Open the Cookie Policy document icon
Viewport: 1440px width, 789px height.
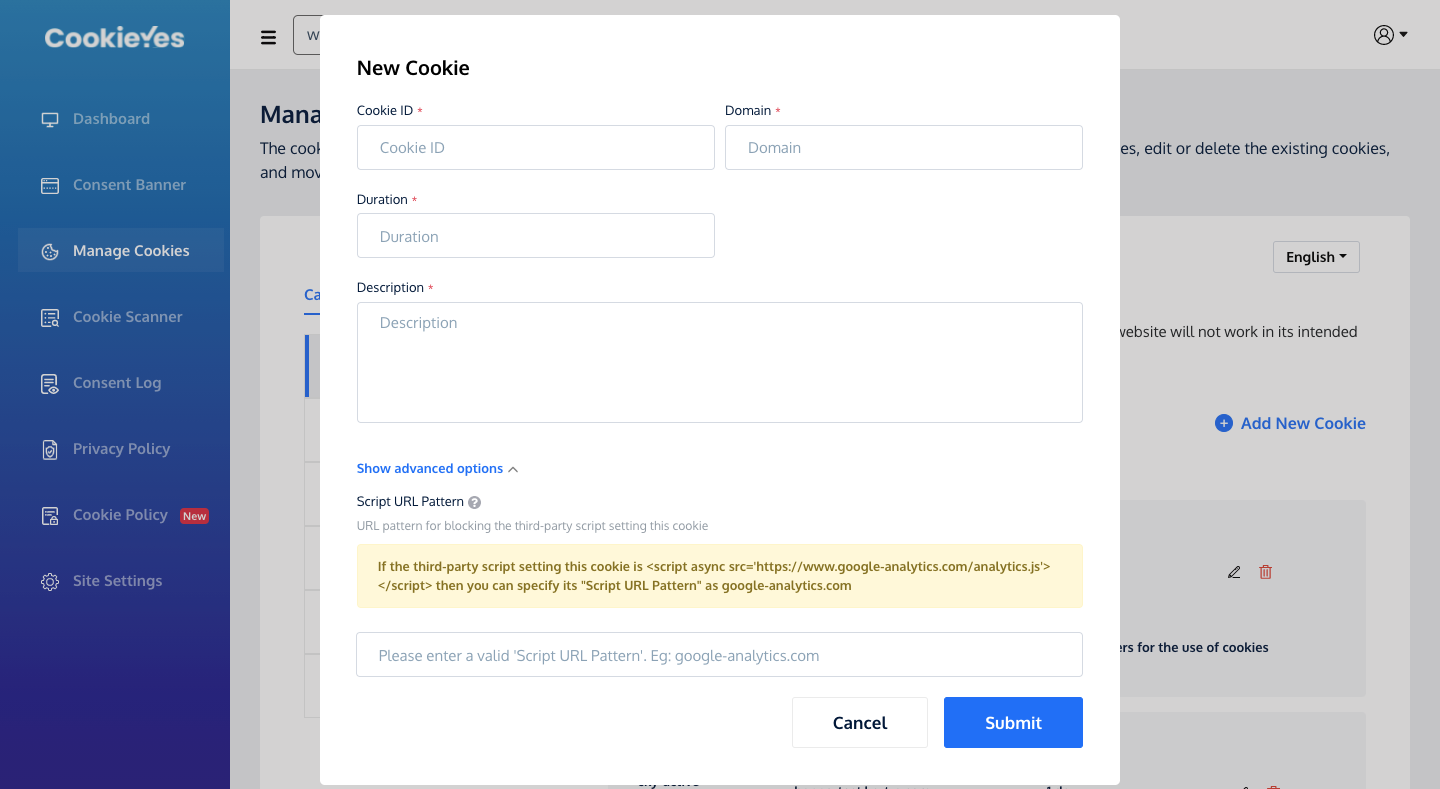50,515
